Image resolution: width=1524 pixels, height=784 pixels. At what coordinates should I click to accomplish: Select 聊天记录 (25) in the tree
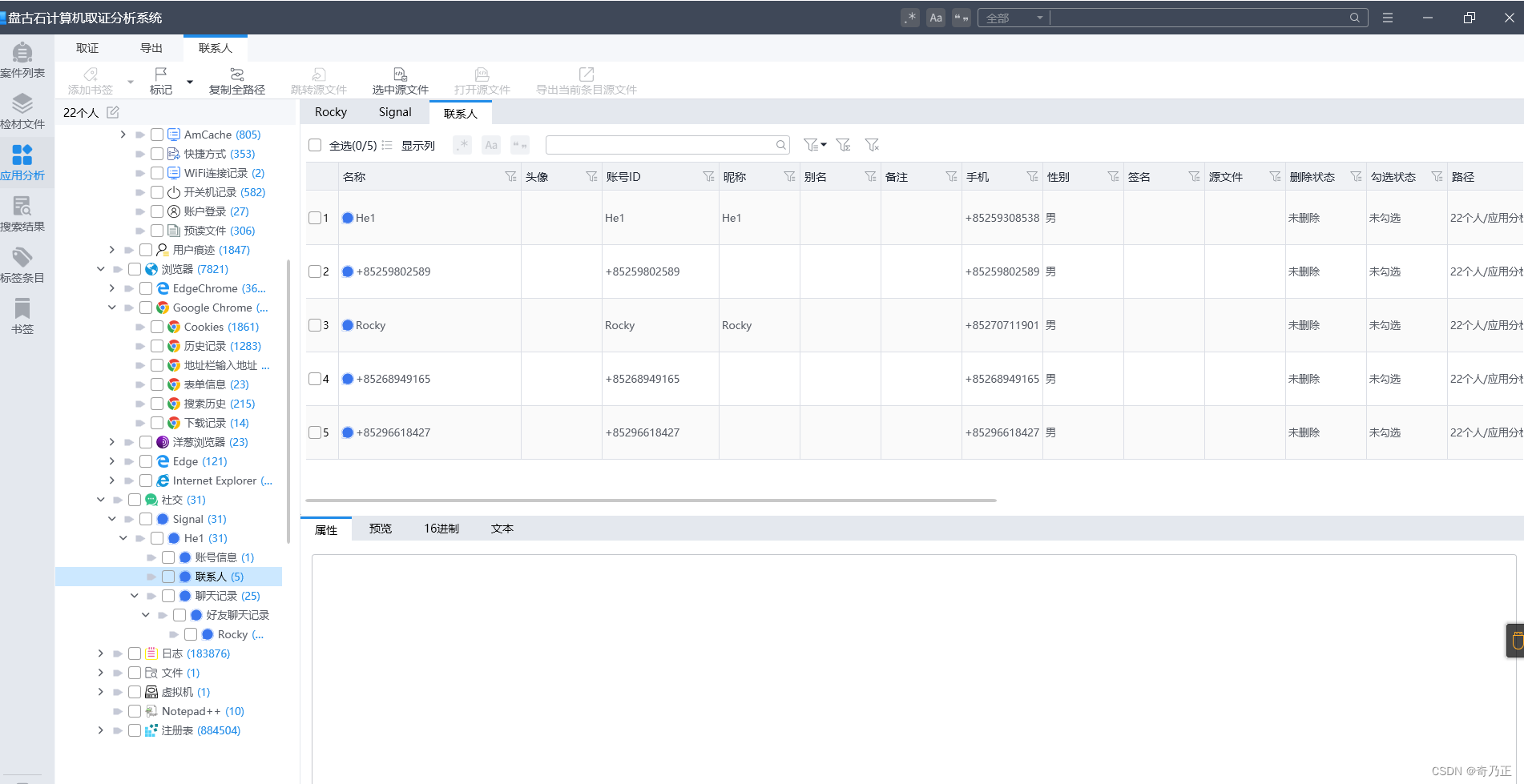click(x=228, y=596)
